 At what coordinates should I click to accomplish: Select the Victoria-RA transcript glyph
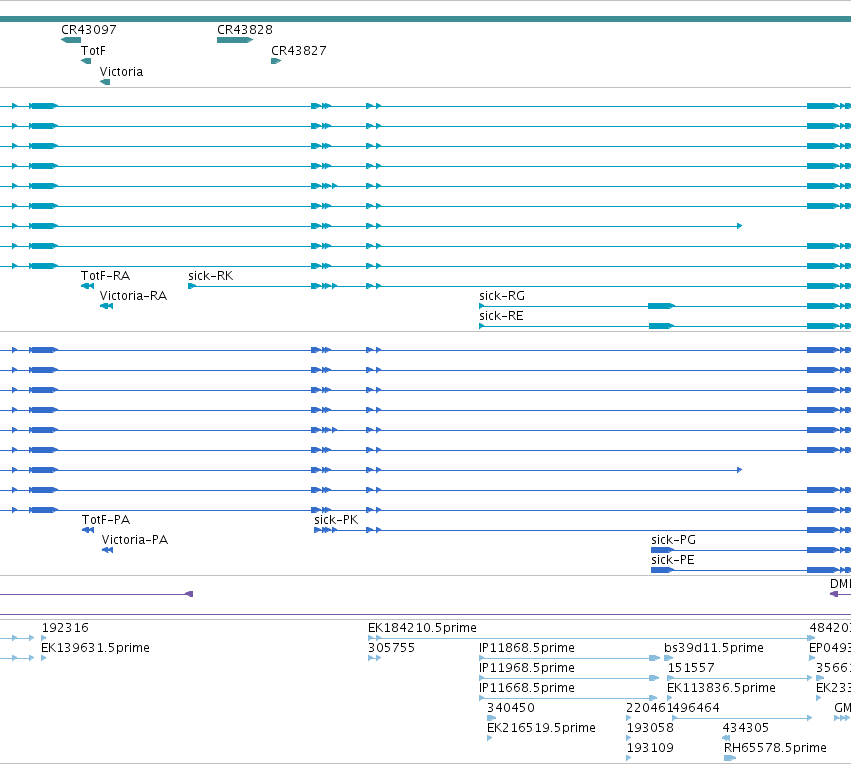(106, 306)
